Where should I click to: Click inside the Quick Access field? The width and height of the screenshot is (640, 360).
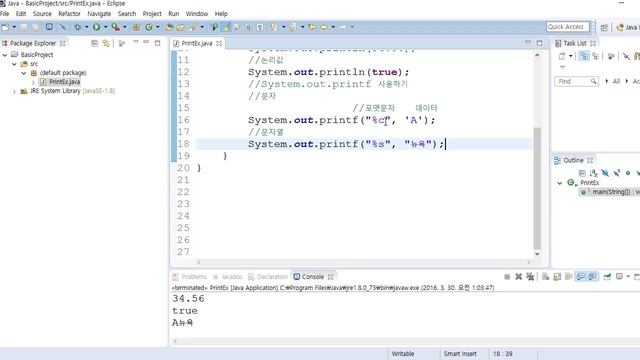pyautogui.click(x=568, y=27)
